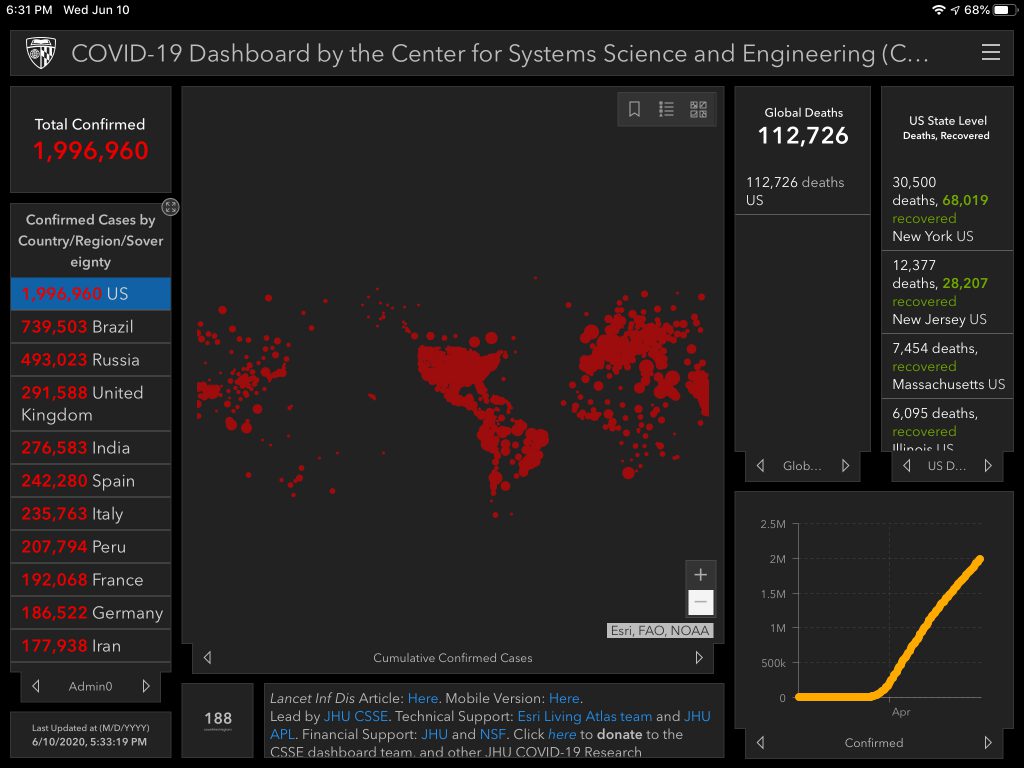Screen dimensions: 1024x768
Task: Select New Jersey US in state deaths list
Action: [947, 301]
